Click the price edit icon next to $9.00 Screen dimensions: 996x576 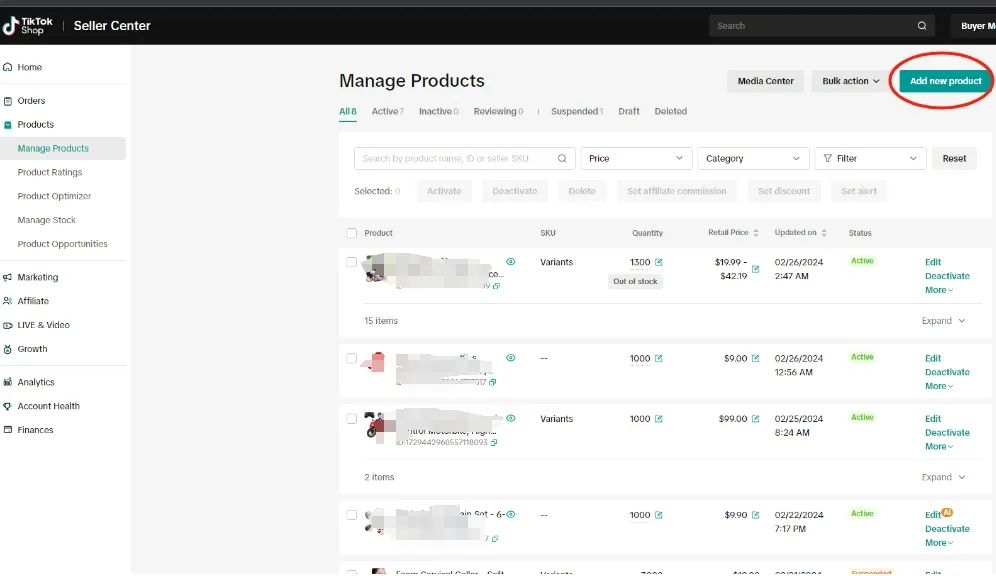click(x=756, y=358)
